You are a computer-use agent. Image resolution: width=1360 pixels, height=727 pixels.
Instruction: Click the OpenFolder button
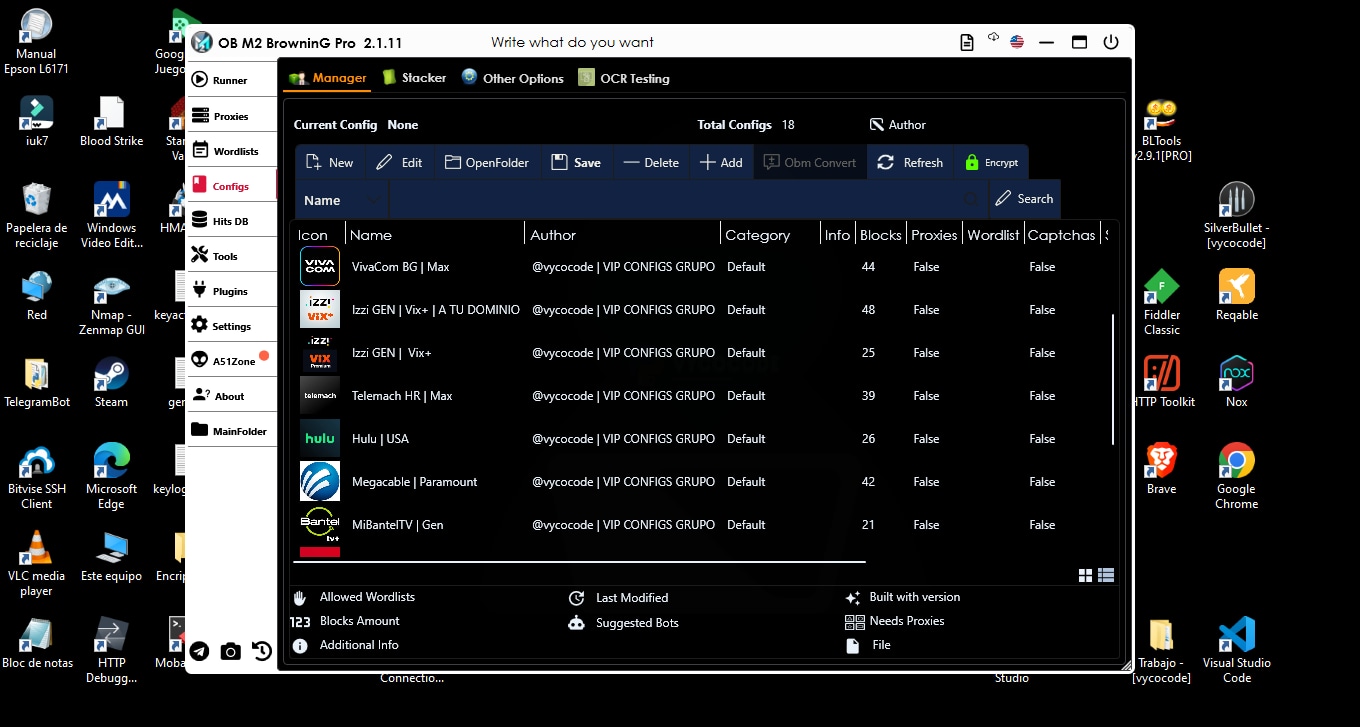click(x=487, y=162)
